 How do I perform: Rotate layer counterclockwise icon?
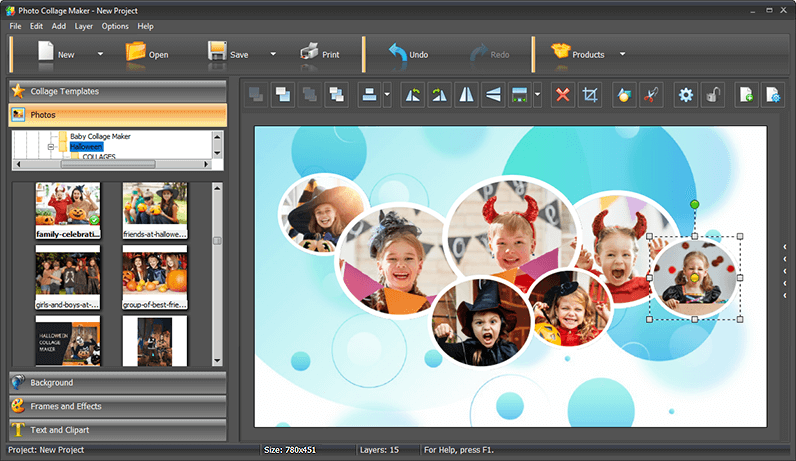pos(413,95)
